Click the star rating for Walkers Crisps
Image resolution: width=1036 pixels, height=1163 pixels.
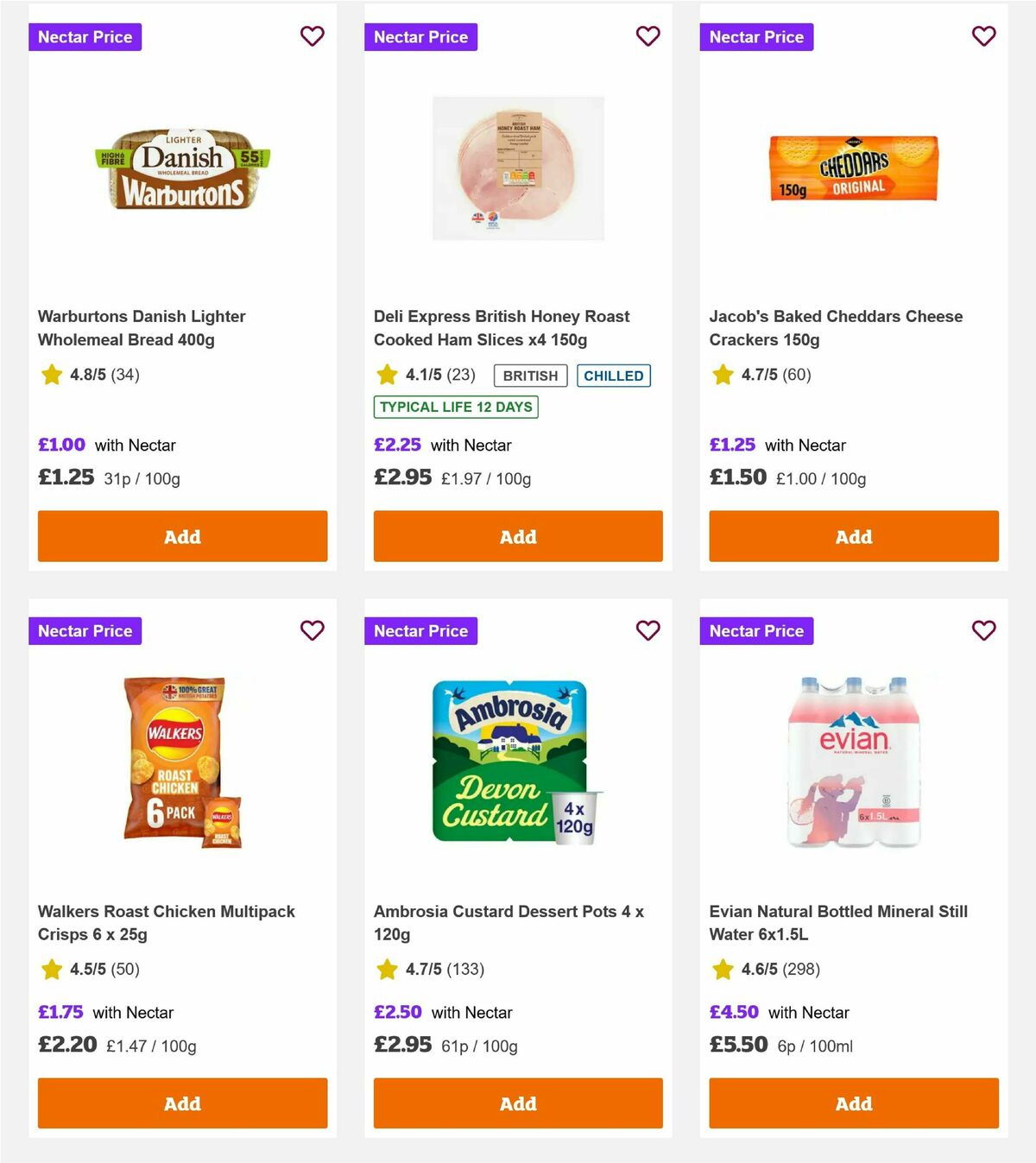(76, 970)
